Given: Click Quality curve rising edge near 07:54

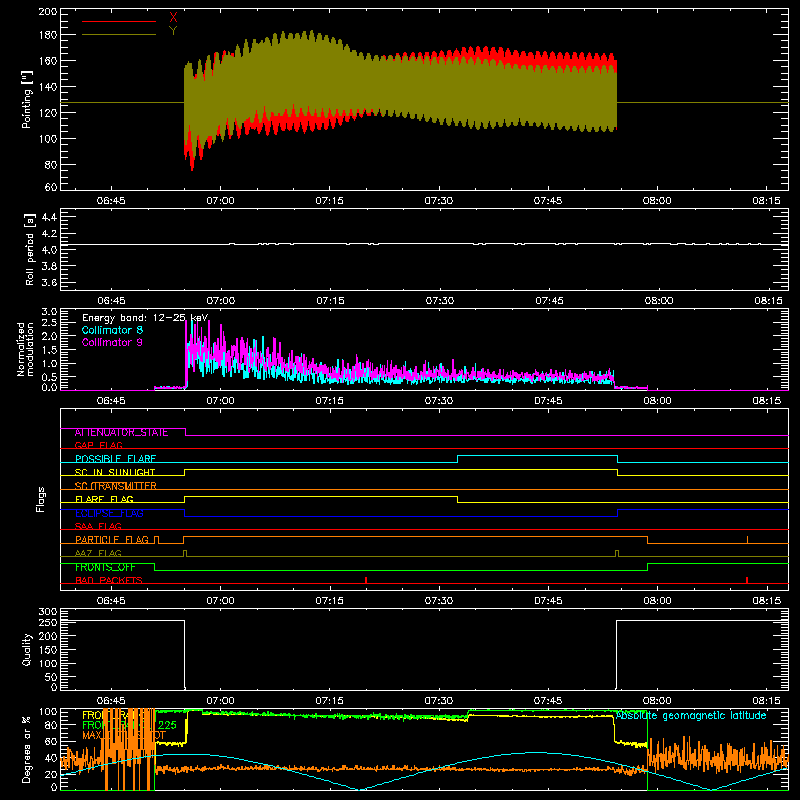Looking at the screenshot, I should coord(616,655).
